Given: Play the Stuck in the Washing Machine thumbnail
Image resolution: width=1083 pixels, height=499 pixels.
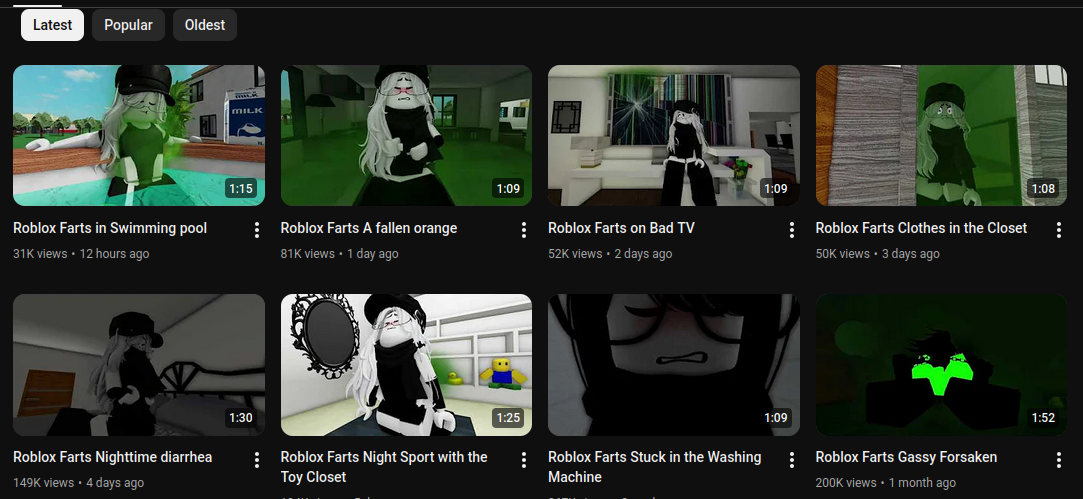Looking at the screenshot, I should point(673,364).
